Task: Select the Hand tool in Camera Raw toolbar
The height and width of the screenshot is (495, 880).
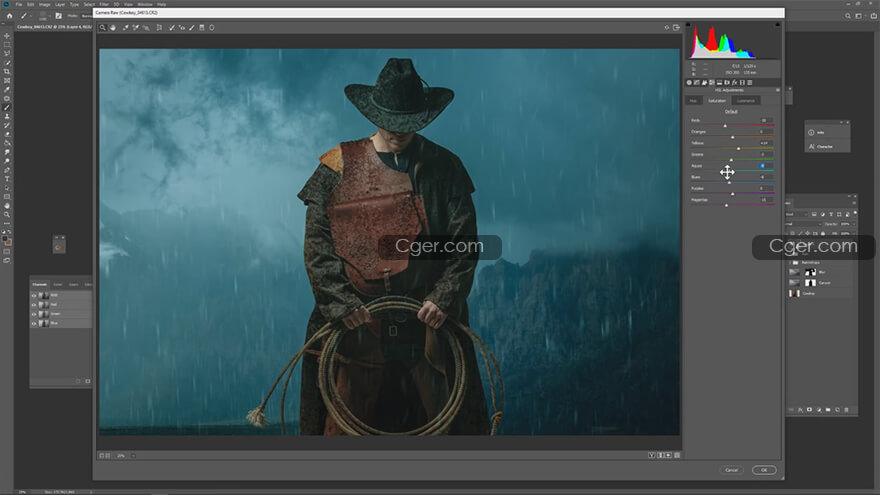Action: pyautogui.click(x=113, y=28)
